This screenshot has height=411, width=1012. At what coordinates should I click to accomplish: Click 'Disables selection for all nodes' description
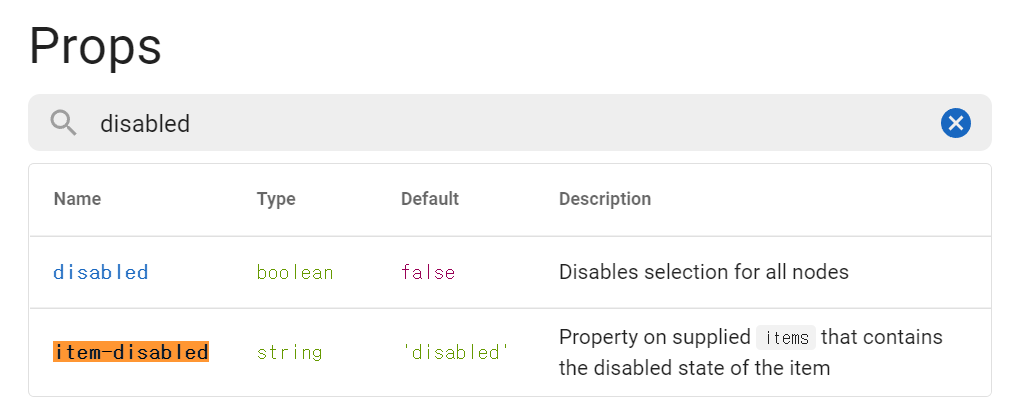pyautogui.click(x=703, y=272)
